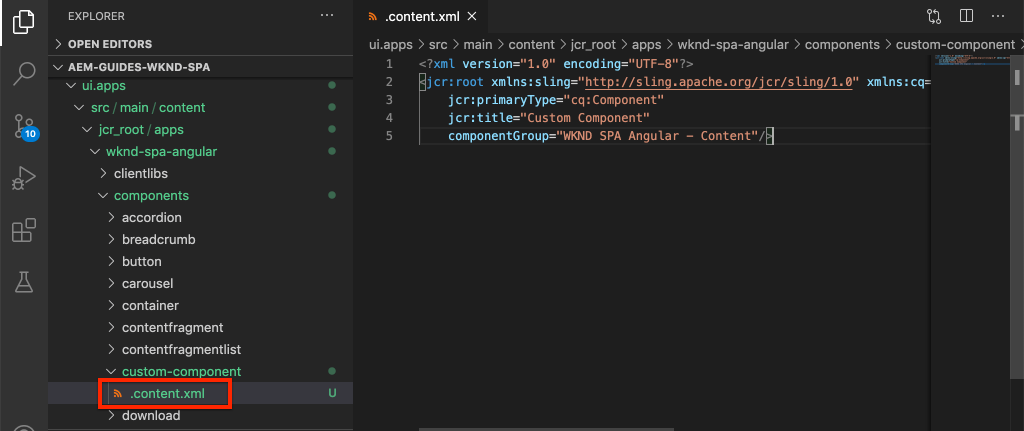Open the Search view in activity bar
The image size is (1024, 431).
(24, 73)
